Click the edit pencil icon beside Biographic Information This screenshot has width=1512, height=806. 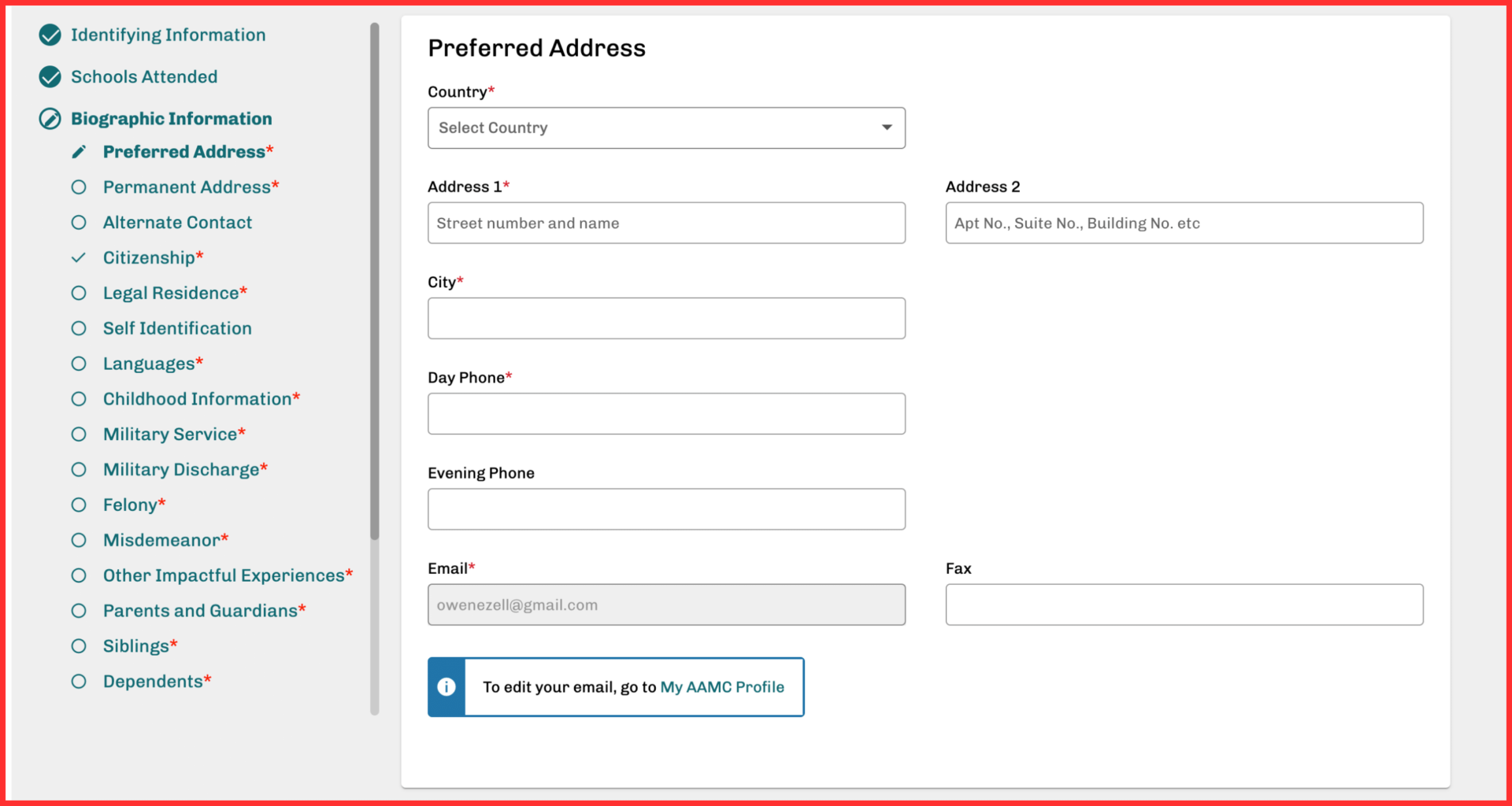[x=50, y=118]
